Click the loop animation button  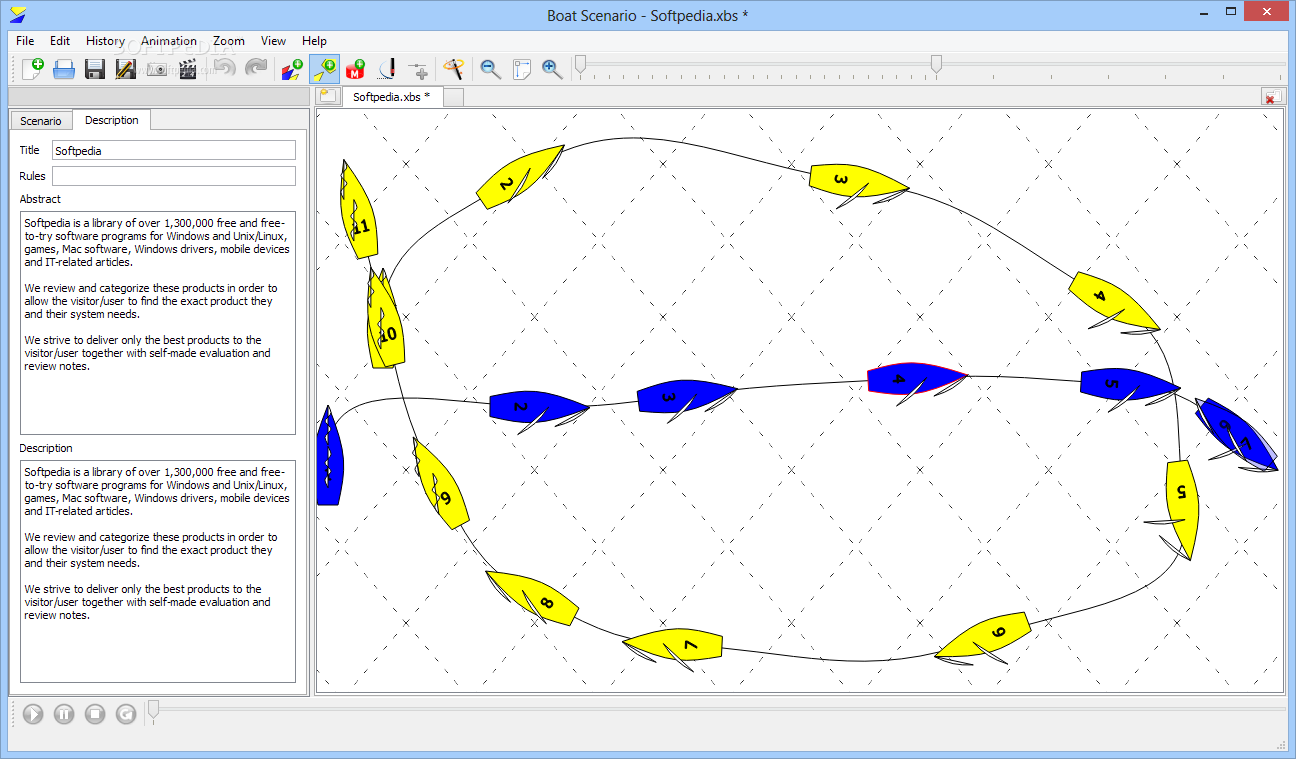pyautogui.click(x=126, y=714)
